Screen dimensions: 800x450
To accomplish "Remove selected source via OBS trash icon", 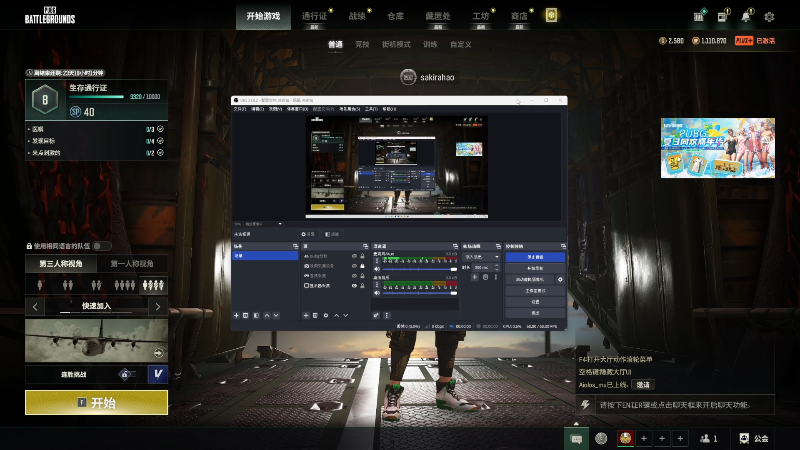I will point(315,316).
